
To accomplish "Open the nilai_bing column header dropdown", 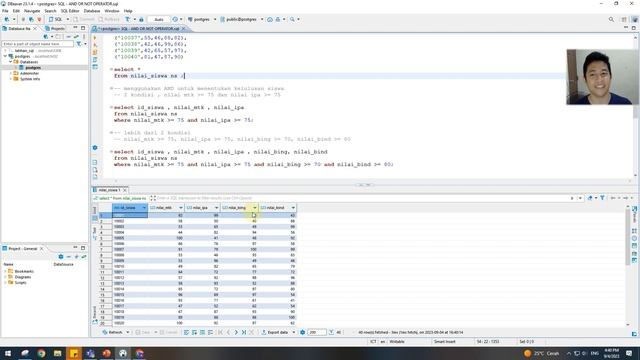I will pyautogui.click(x=255, y=208).
